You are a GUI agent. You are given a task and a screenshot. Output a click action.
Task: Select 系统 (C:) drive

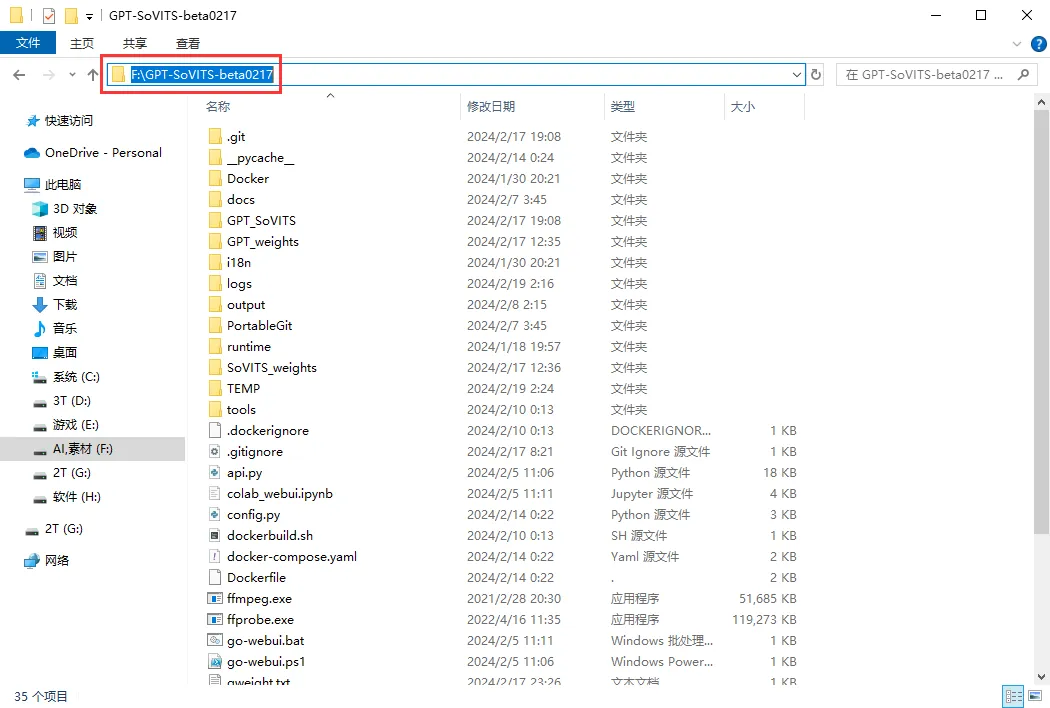[x=66, y=376]
